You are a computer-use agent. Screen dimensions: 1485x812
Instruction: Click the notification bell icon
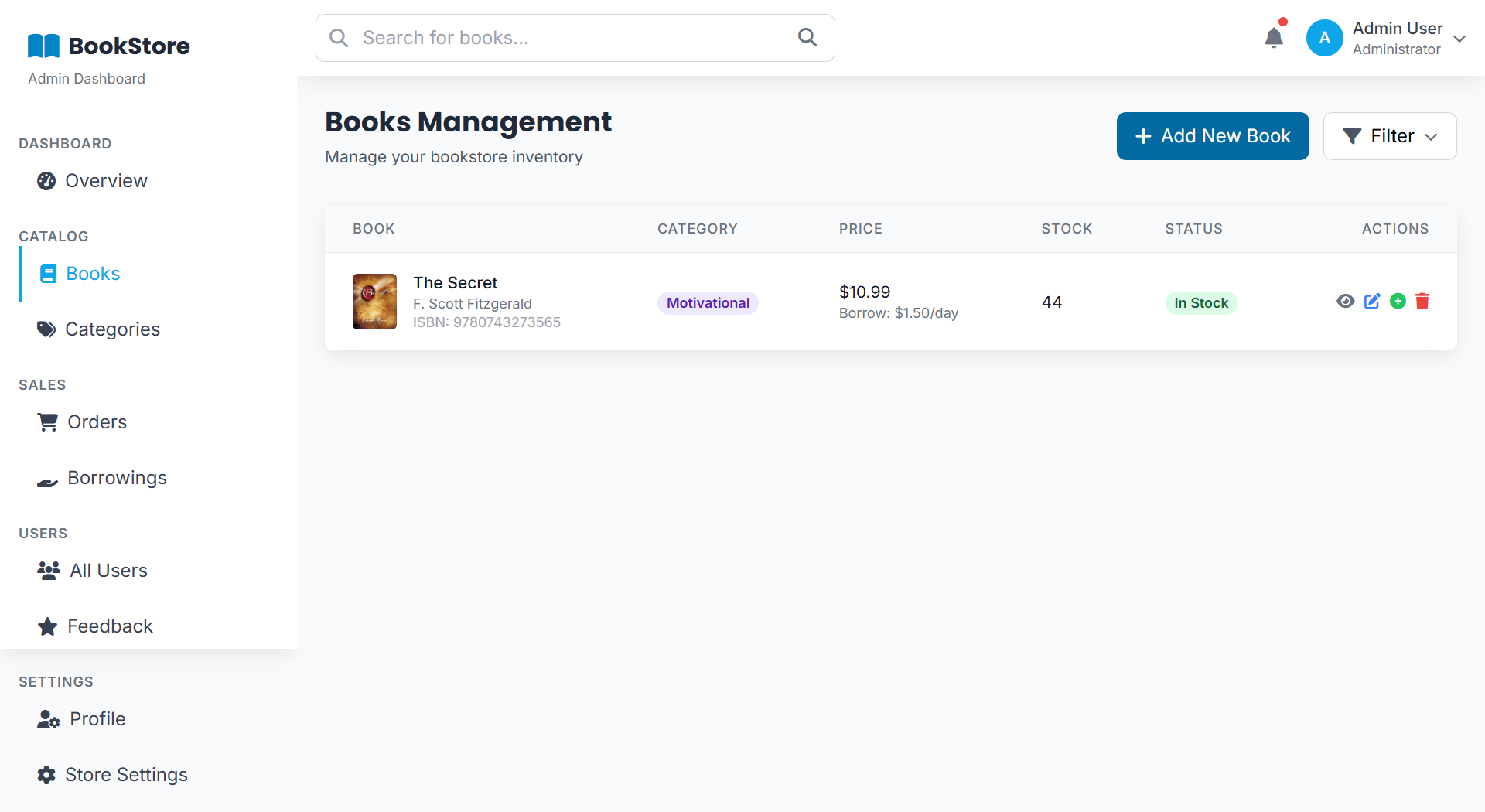click(1273, 37)
